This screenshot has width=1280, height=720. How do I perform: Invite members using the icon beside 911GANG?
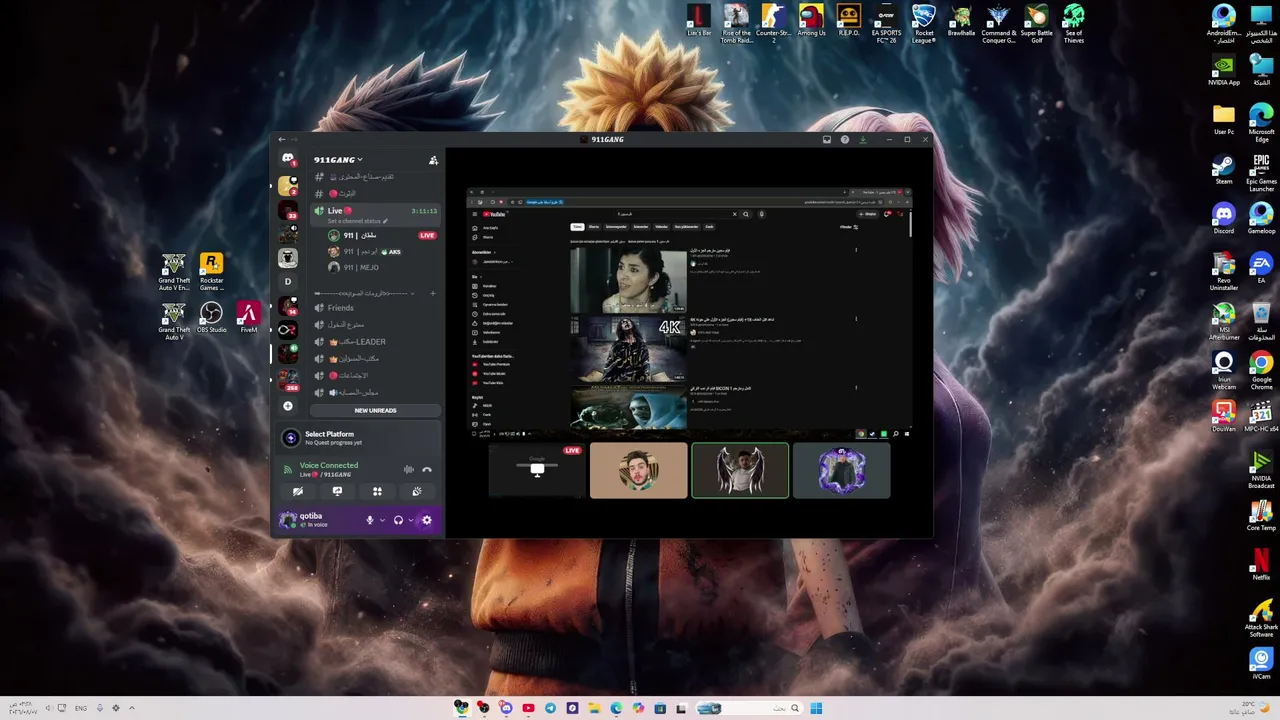pos(433,160)
